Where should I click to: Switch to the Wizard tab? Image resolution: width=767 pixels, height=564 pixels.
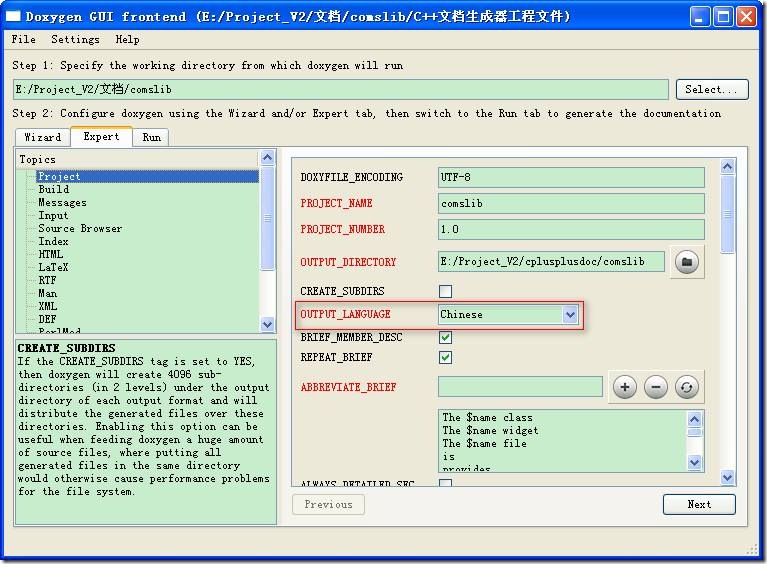43,137
